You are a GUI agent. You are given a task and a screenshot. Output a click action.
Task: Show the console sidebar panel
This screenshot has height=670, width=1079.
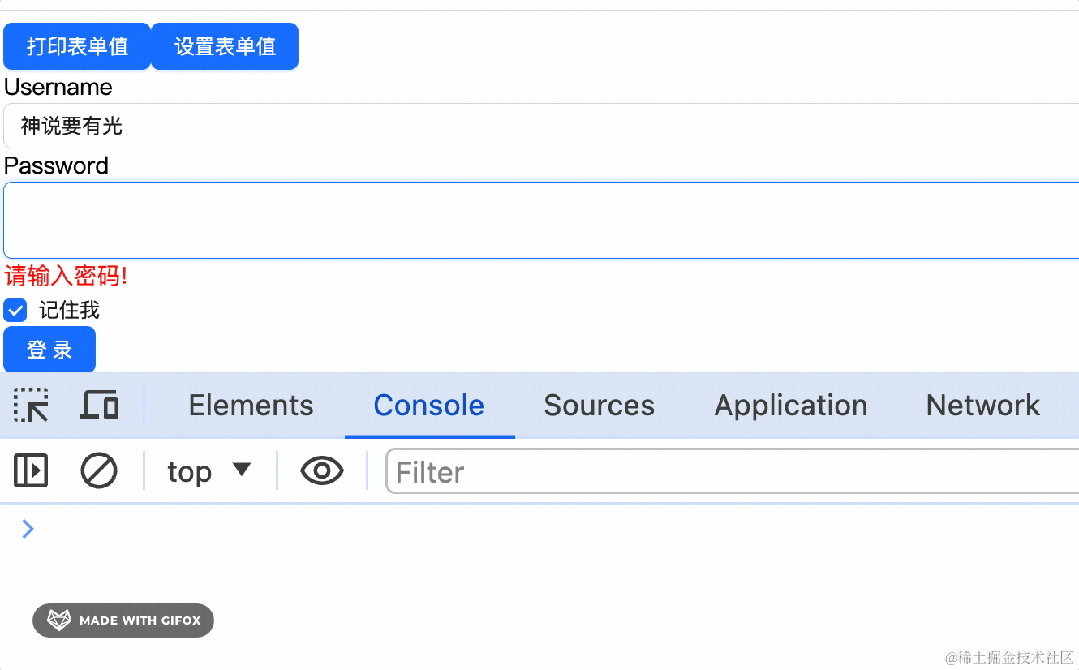31,471
